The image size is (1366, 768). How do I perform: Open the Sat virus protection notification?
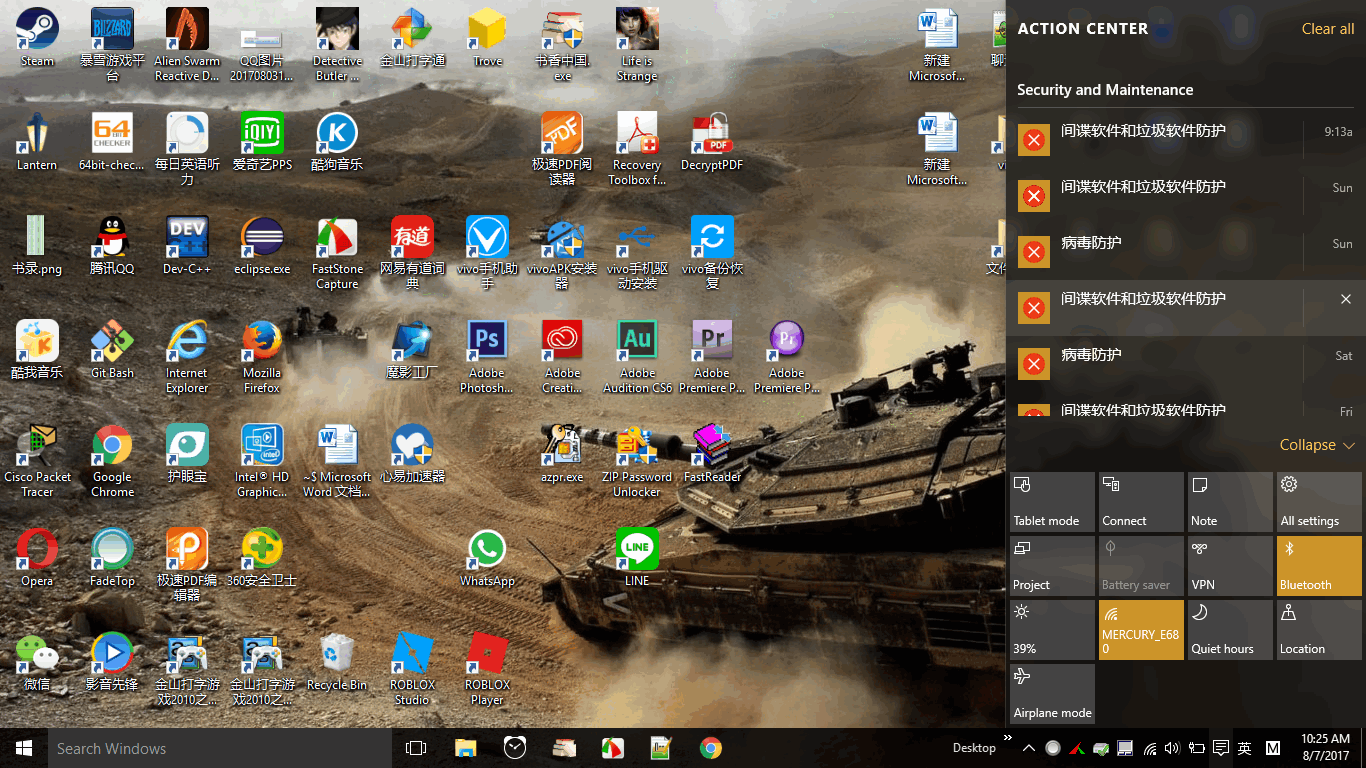(x=1186, y=364)
